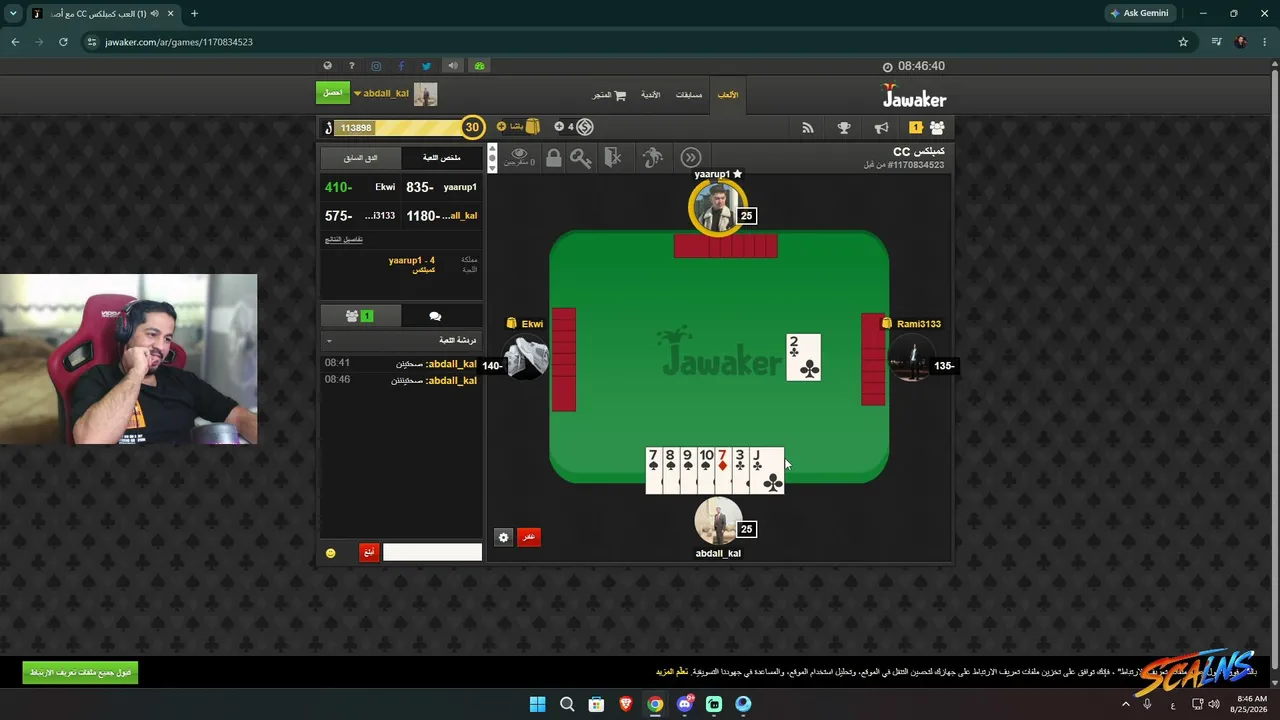
Task: Toggle spectators eye icon
Action: [519, 157]
